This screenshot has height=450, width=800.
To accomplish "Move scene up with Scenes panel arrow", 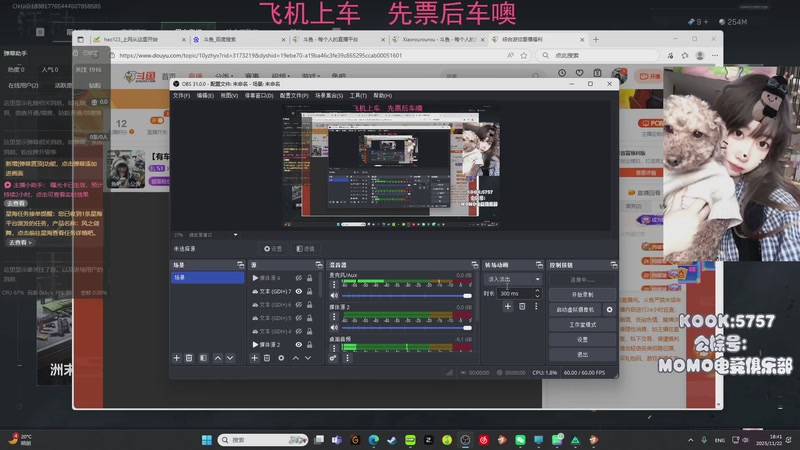I will click(218, 358).
